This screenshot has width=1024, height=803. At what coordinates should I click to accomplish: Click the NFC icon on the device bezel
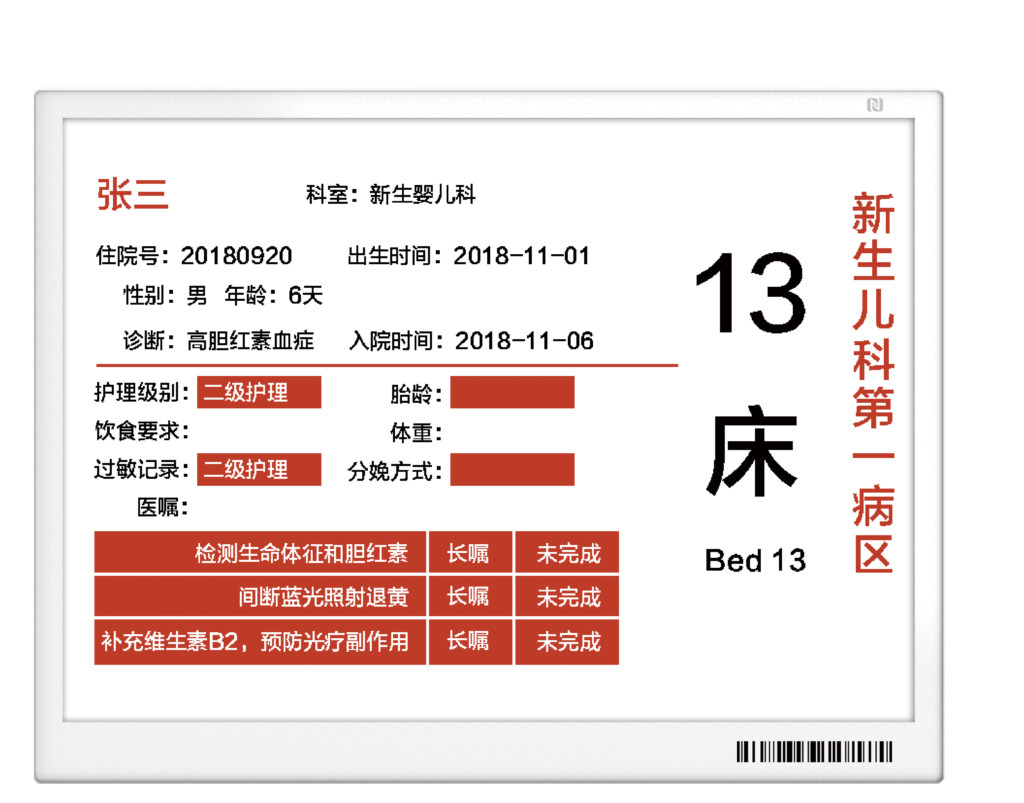874,105
